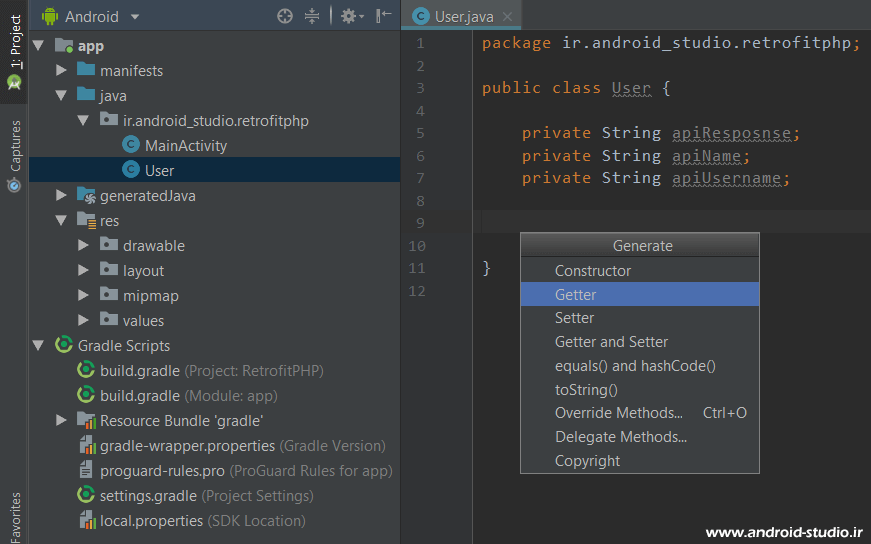
Task: Choose Override Methods... in Generate menu
Action: tap(640, 413)
